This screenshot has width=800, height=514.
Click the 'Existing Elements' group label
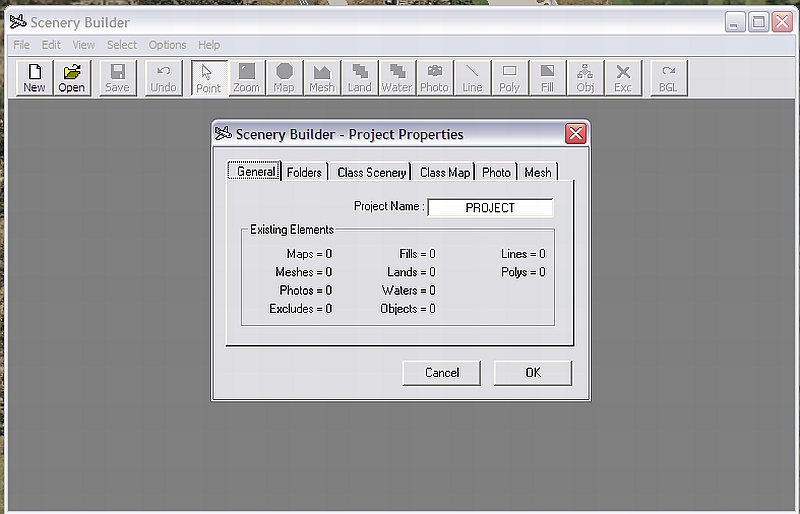coord(292,230)
